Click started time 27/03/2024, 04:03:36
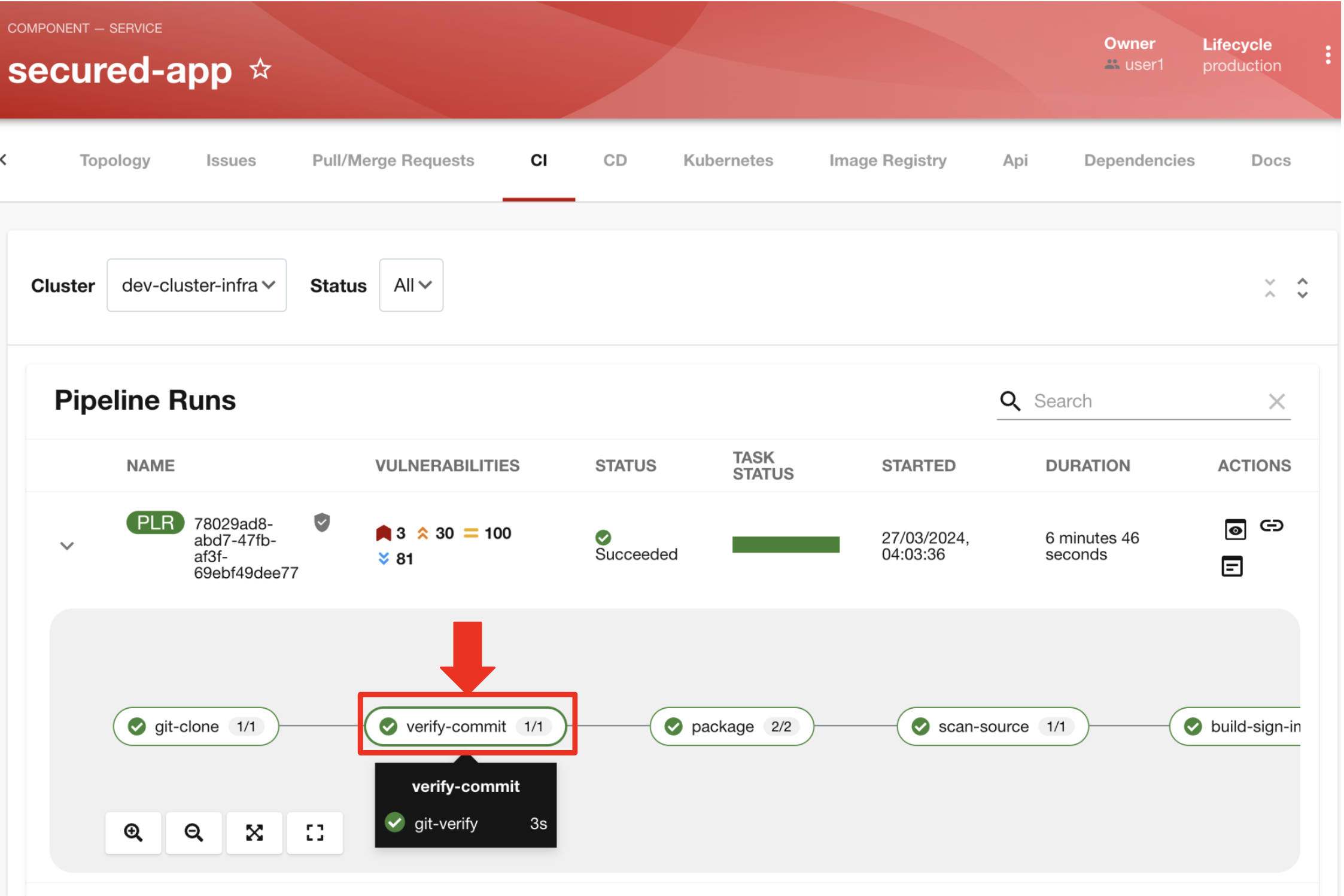The width and height of the screenshot is (1344, 896). coord(925,545)
